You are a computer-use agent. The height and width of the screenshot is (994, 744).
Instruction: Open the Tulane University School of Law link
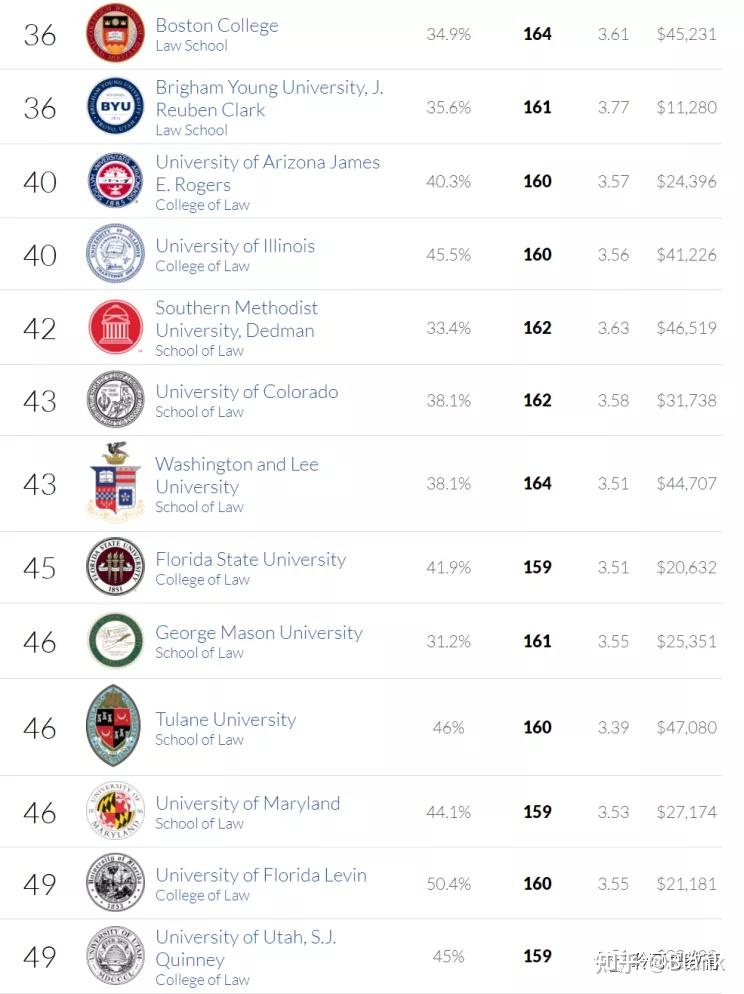pos(226,720)
